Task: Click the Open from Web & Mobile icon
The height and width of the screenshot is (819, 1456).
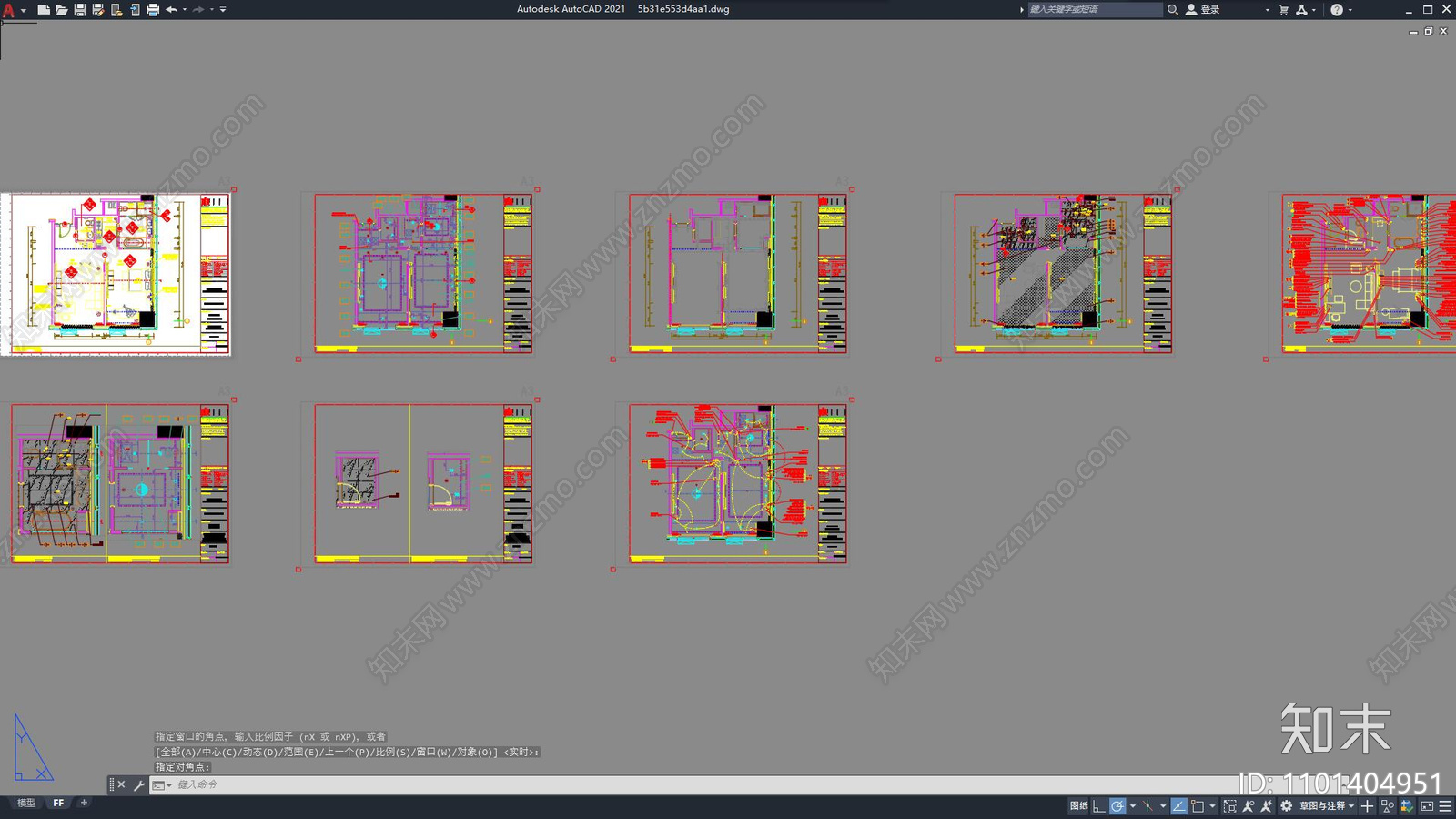Action: (x=116, y=10)
